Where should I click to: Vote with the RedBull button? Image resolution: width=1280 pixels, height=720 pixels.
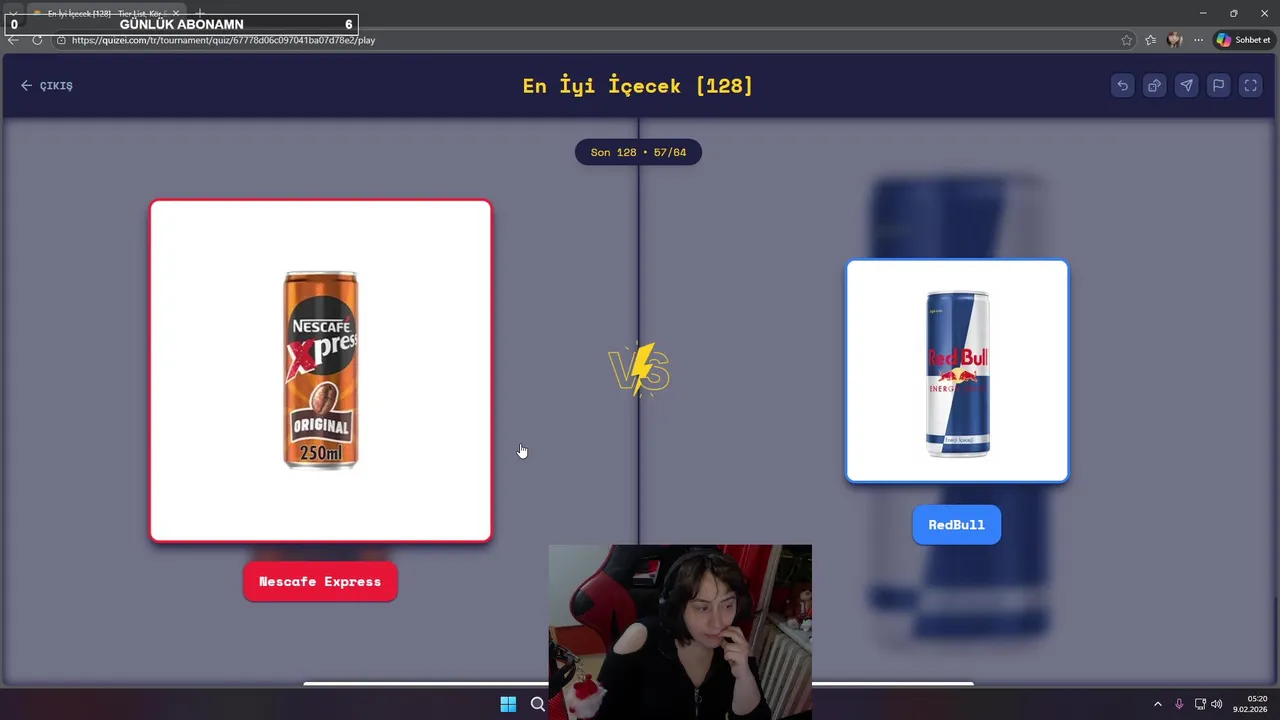956,525
